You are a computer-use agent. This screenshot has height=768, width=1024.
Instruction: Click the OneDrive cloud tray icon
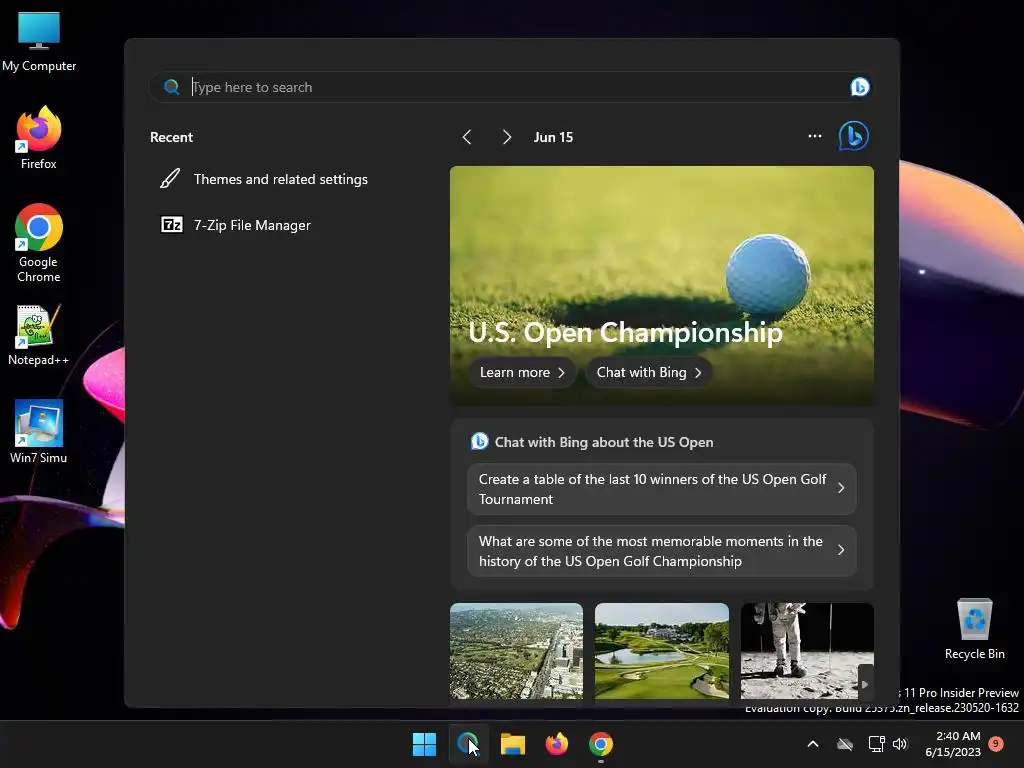[x=845, y=744]
